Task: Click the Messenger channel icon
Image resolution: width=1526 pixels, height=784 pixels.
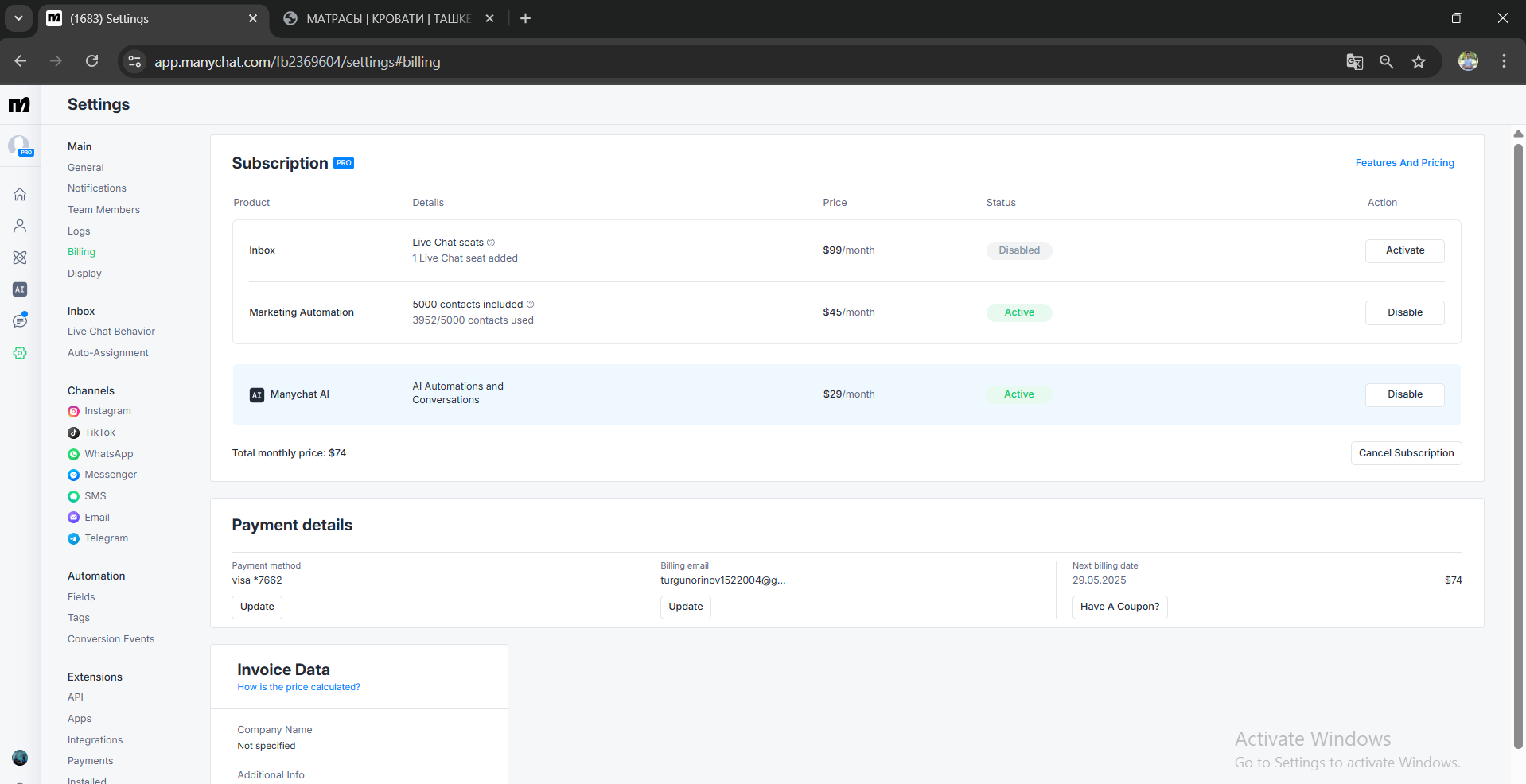Action: click(73, 475)
